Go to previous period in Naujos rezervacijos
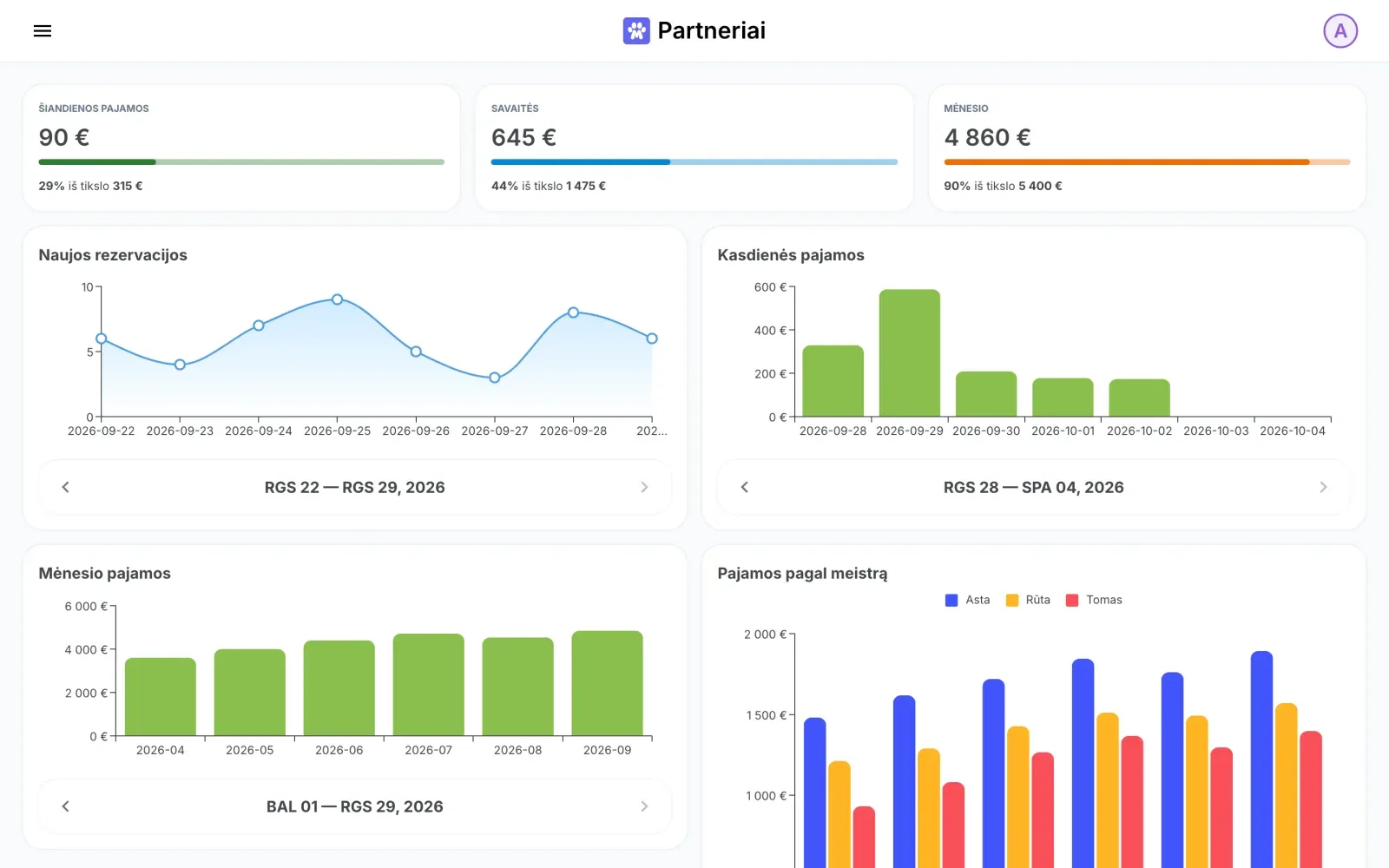 coord(66,487)
